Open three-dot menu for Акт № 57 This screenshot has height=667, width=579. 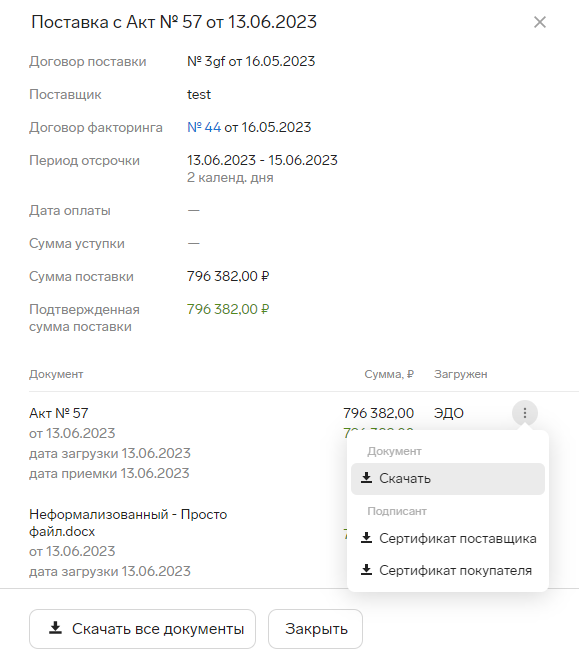[x=525, y=413]
